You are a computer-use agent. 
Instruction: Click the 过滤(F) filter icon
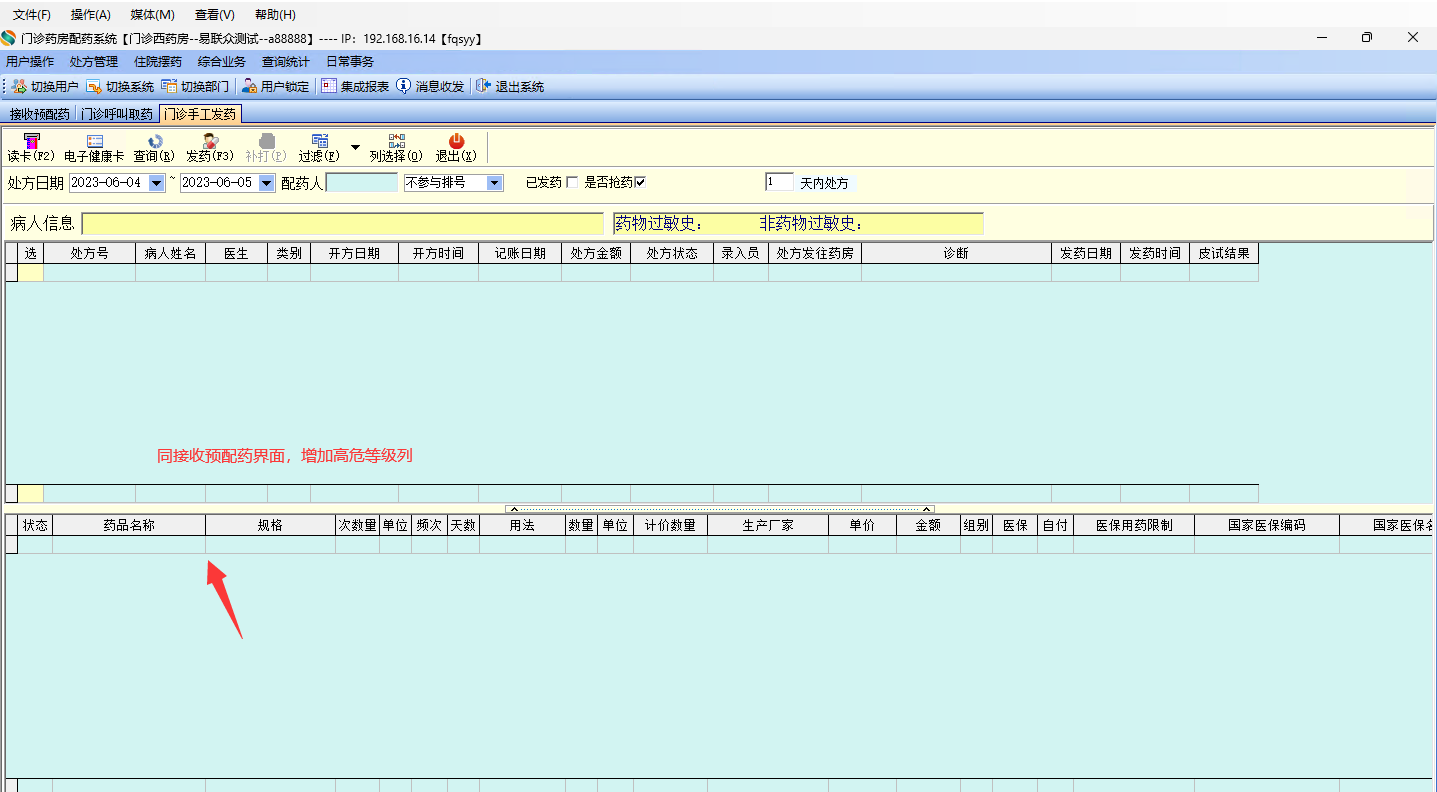pos(320,141)
